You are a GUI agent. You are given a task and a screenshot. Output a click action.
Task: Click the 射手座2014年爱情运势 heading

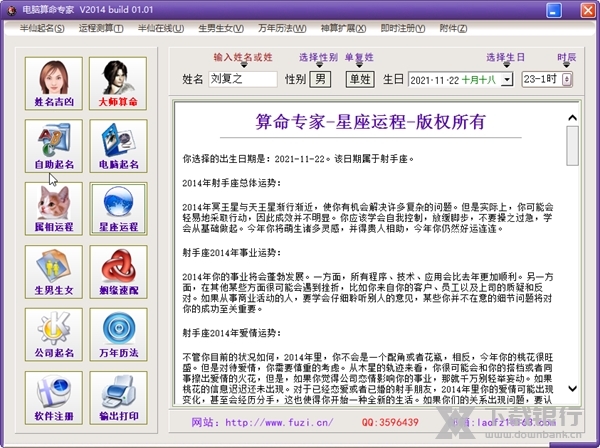coord(232,333)
